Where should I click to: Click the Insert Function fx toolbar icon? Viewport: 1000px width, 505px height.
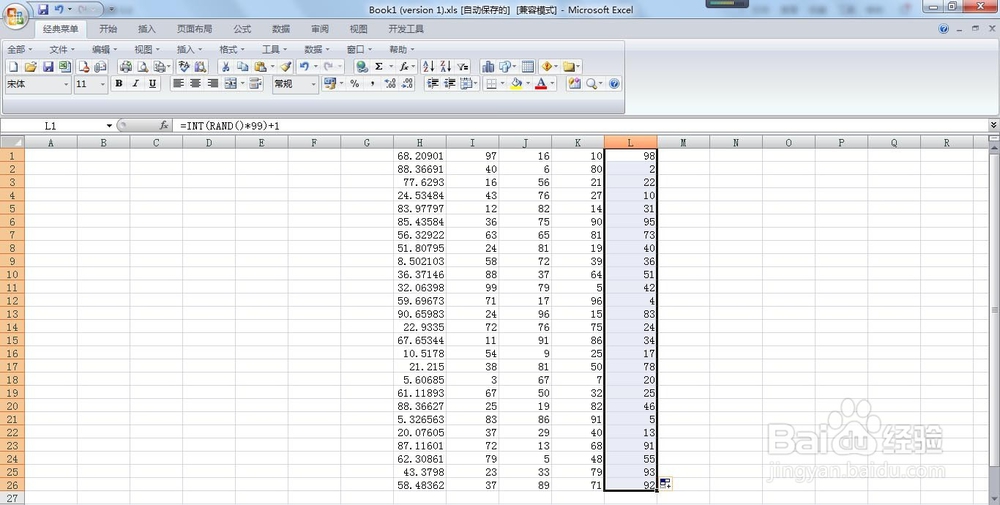point(404,66)
